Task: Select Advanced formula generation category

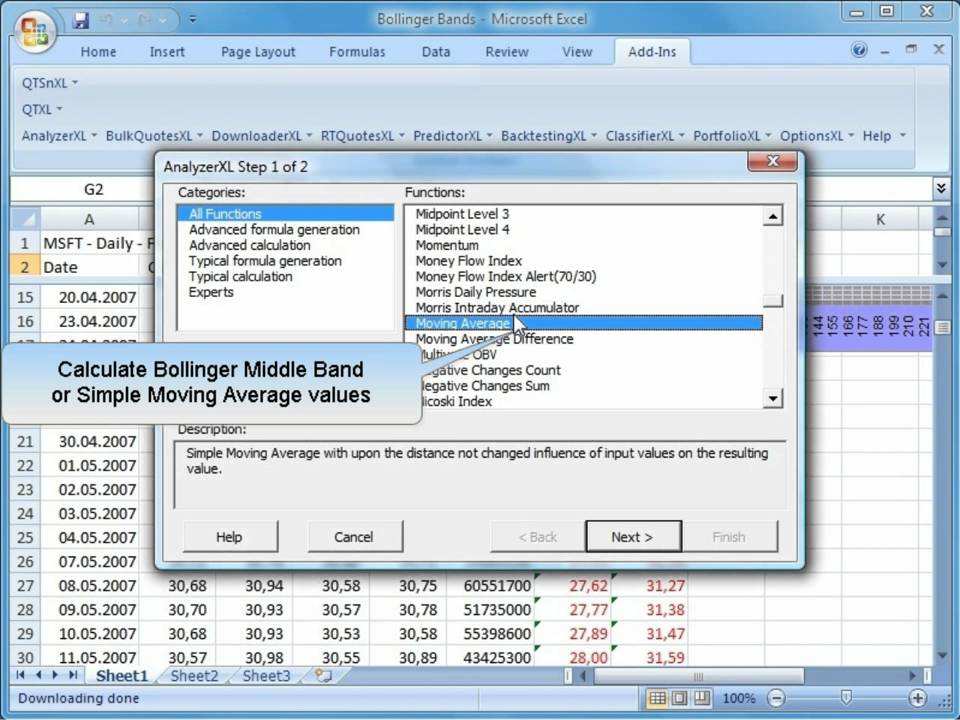Action: pos(274,230)
